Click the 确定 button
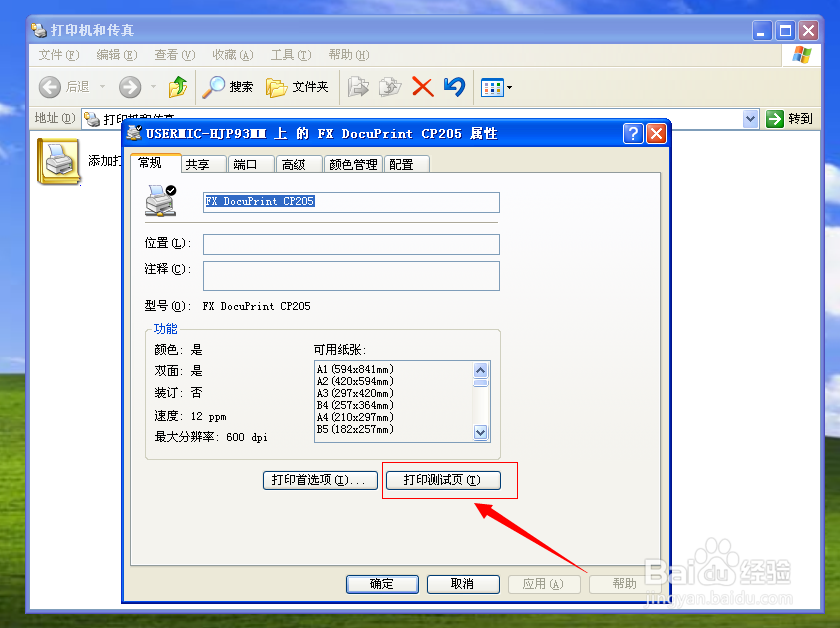Image resolution: width=840 pixels, height=628 pixels. tap(382, 584)
